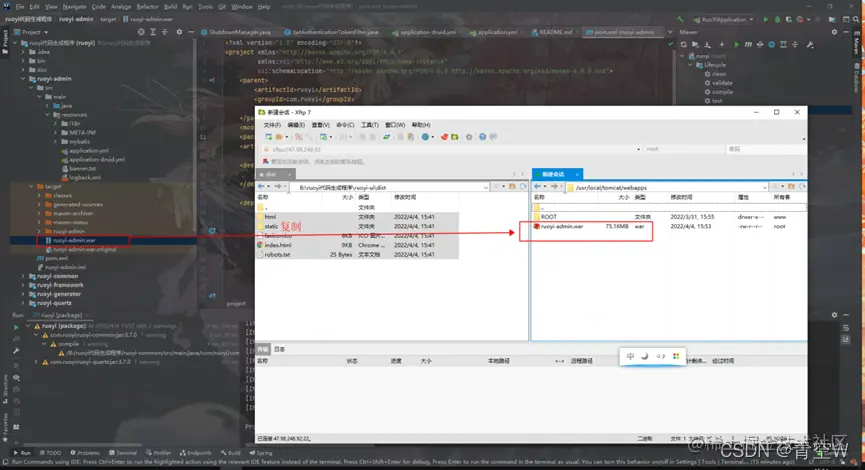Open Xftp 文件(F) menu
Screen dimensions: 865x470
[x=272, y=125]
